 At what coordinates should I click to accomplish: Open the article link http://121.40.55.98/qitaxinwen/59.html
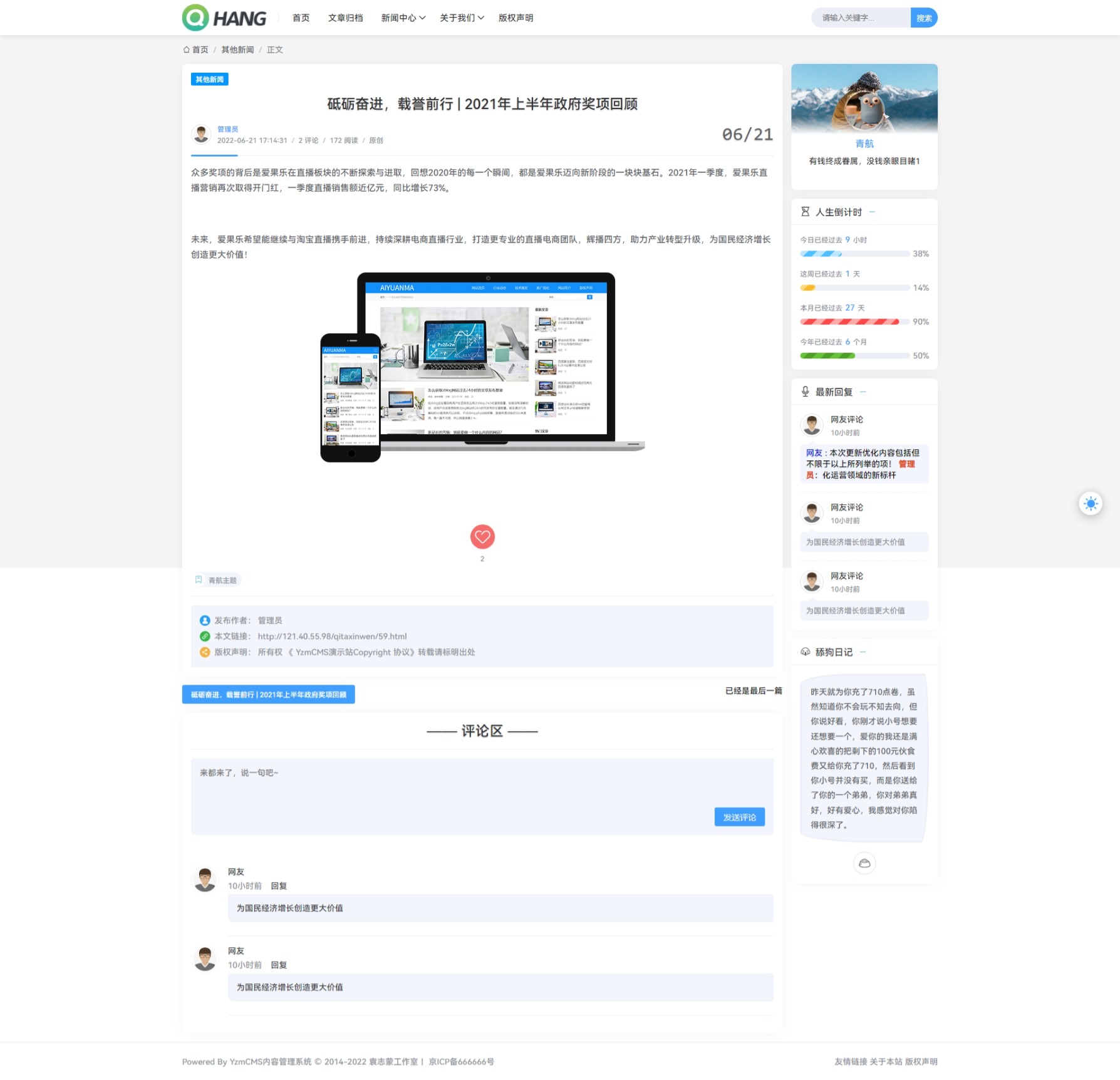coord(332,636)
